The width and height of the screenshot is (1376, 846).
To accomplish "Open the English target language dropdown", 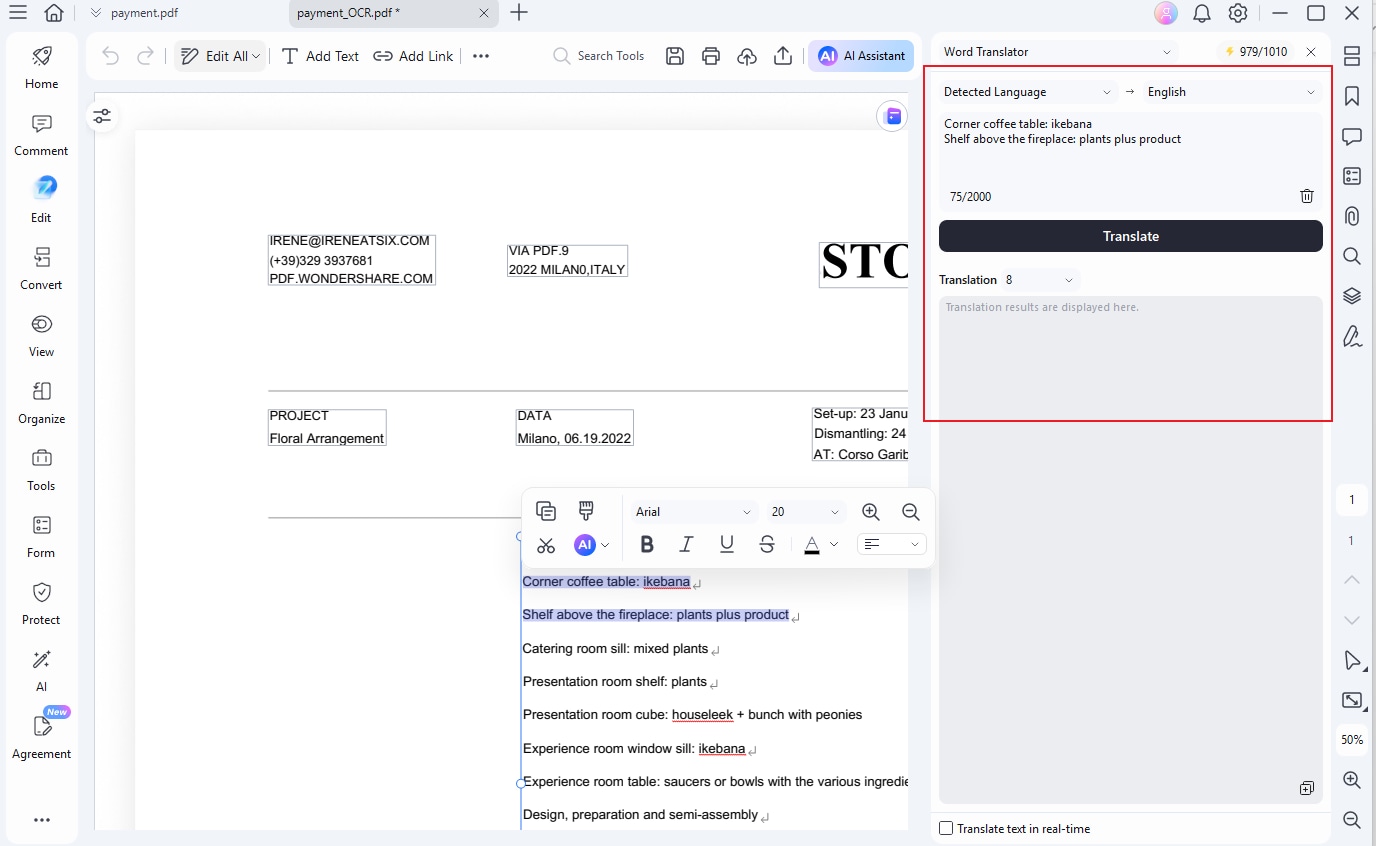I will coord(1232,92).
